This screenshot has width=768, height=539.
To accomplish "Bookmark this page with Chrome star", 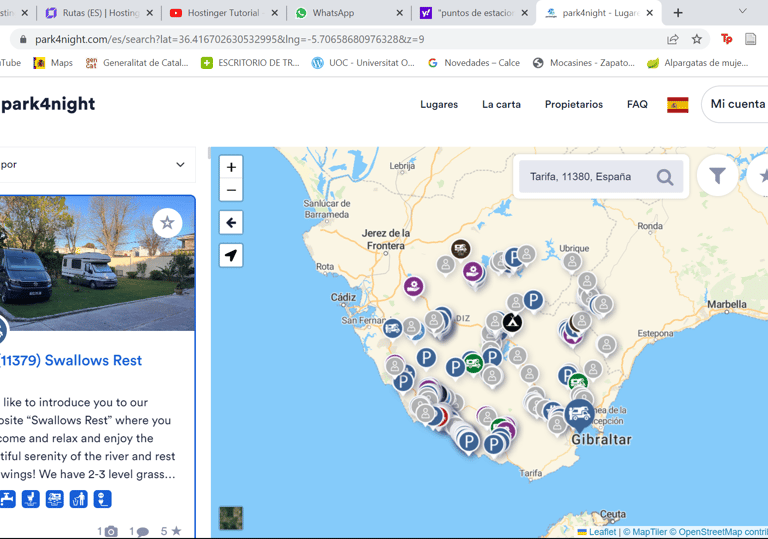I will [697, 39].
